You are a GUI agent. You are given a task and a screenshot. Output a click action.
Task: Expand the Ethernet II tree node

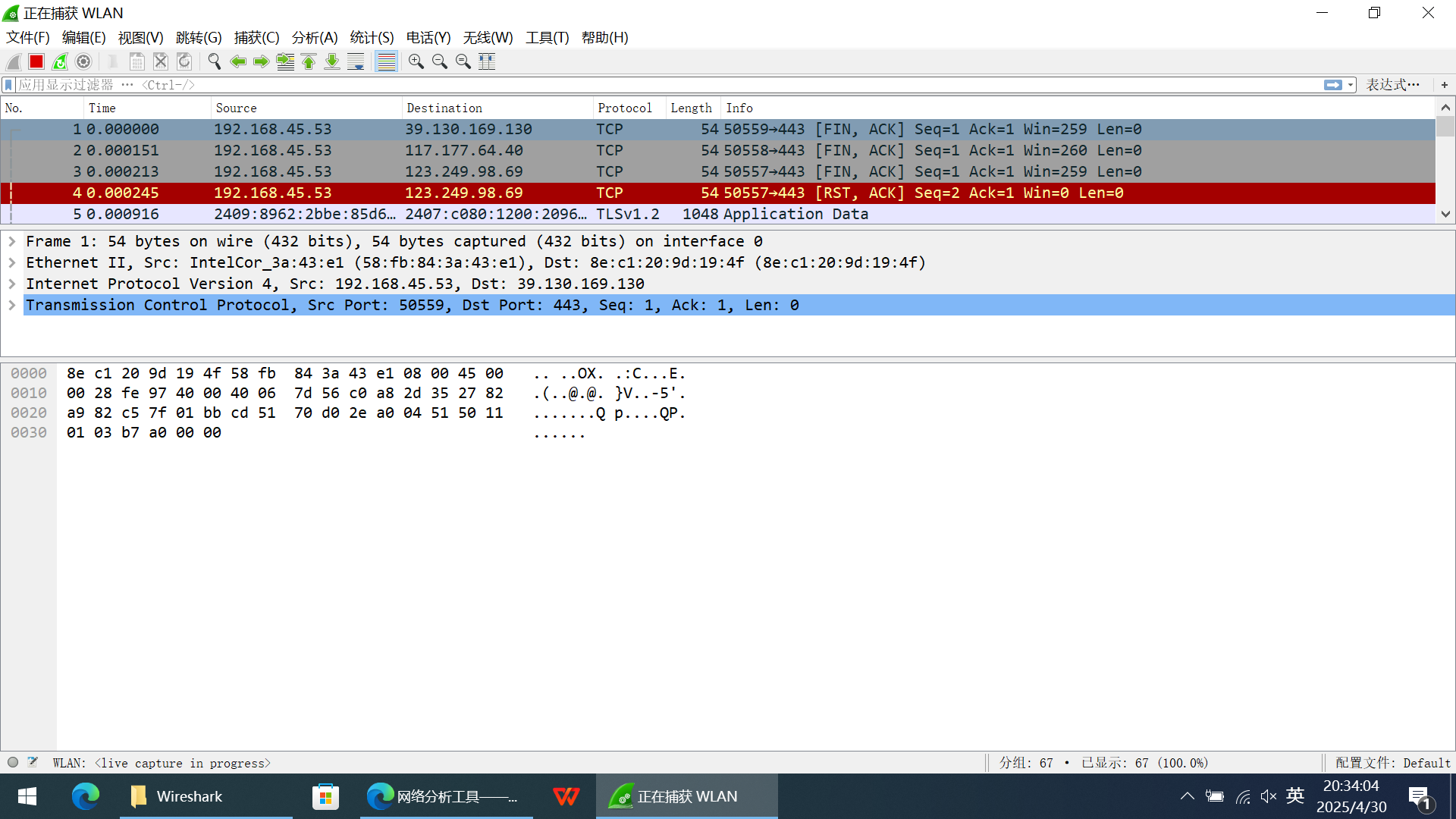click(x=12, y=262)
